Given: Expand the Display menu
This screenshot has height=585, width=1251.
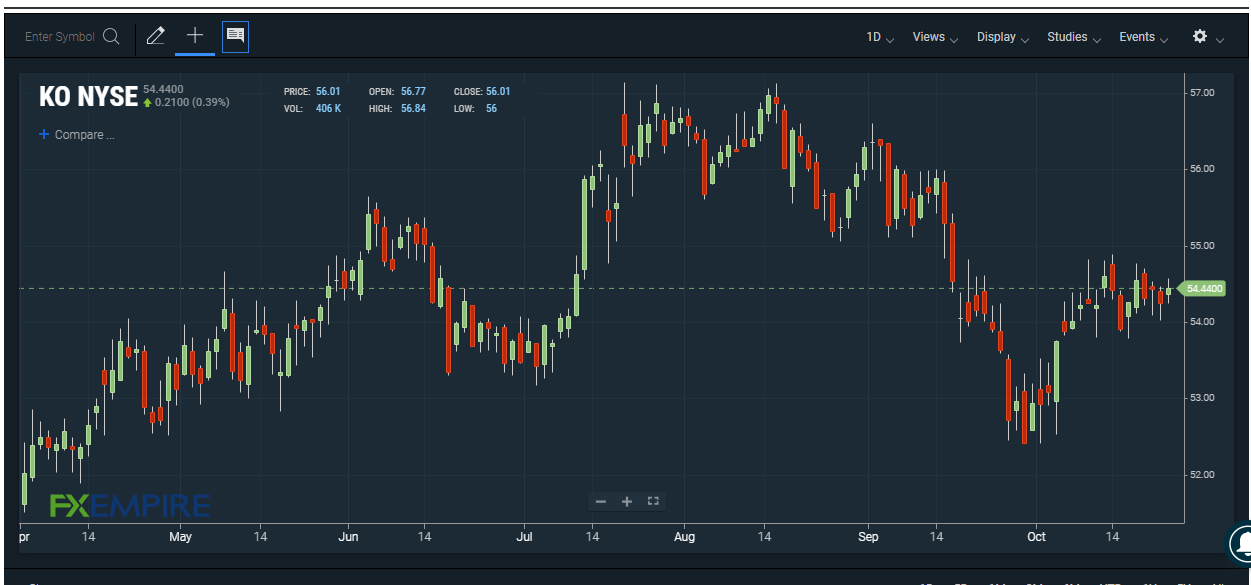Looking at the screenshot, I should pos(1003,37).
